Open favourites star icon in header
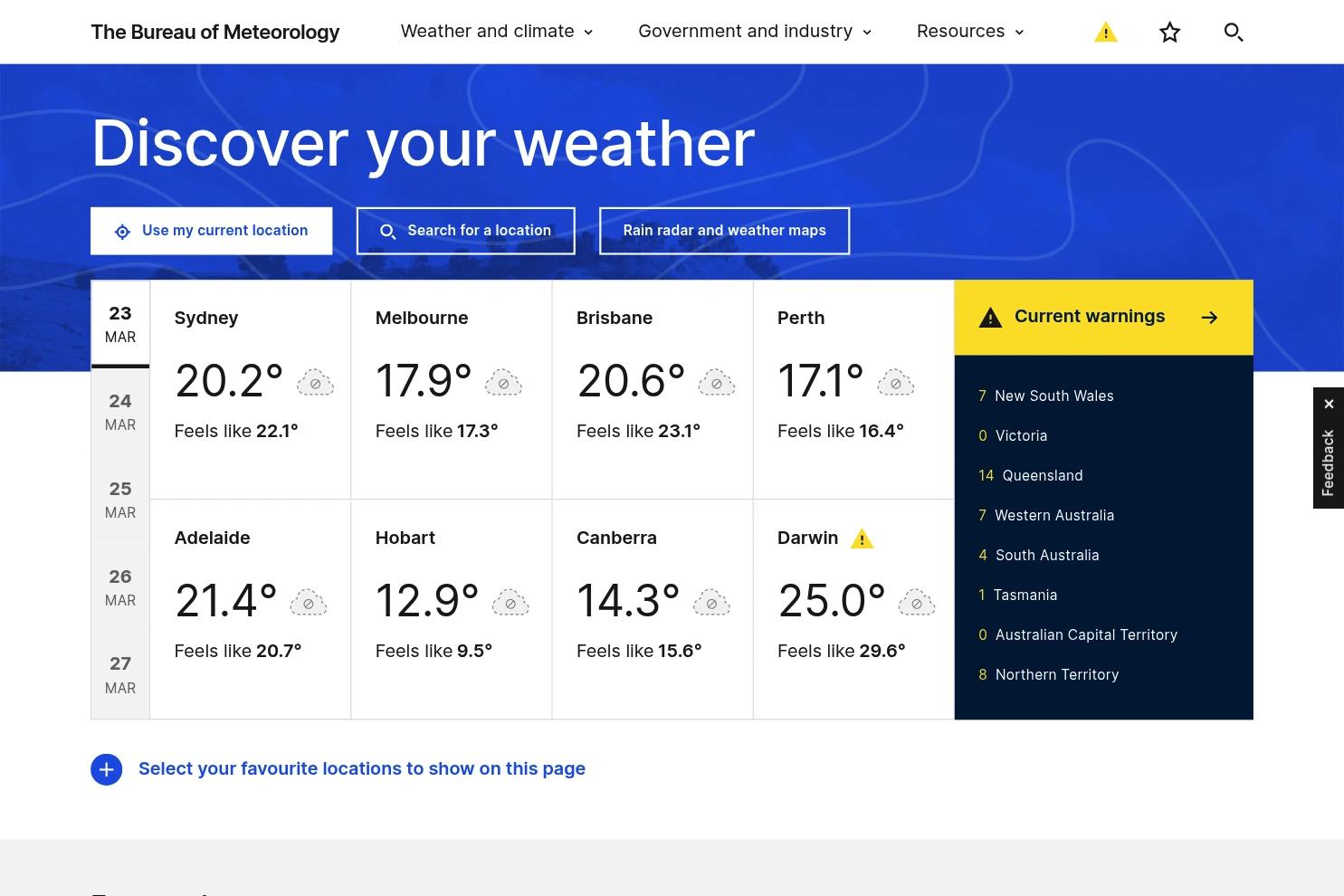The height and width of the screenshot is (896, 1344). [1170, 33]
